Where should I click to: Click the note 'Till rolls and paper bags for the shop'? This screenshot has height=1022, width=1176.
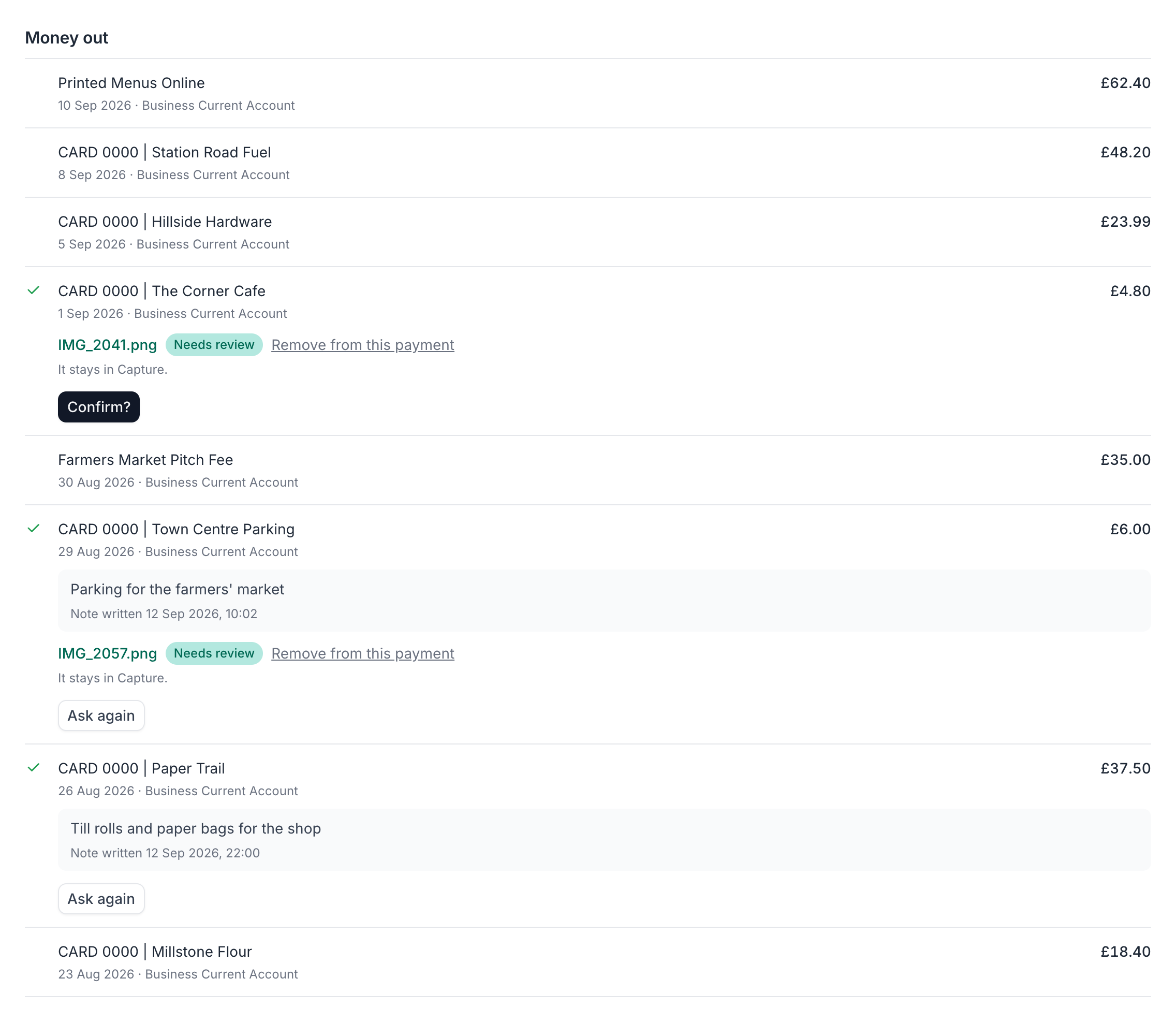point(196,829)
